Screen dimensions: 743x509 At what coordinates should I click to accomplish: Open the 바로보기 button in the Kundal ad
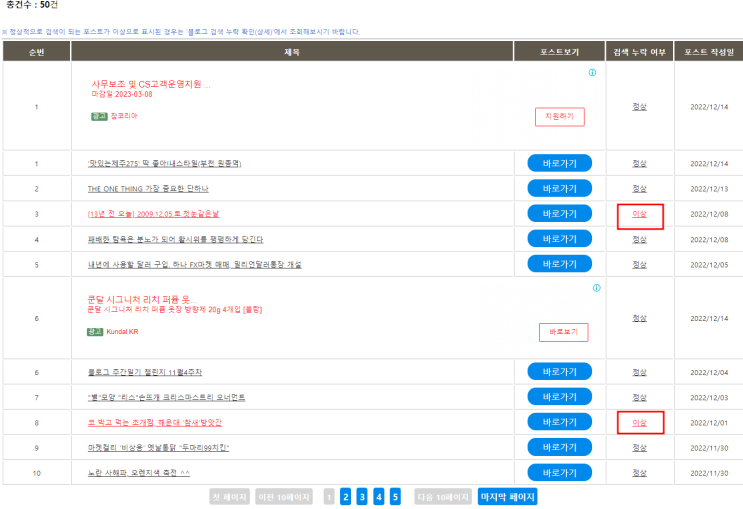point(563,332)
